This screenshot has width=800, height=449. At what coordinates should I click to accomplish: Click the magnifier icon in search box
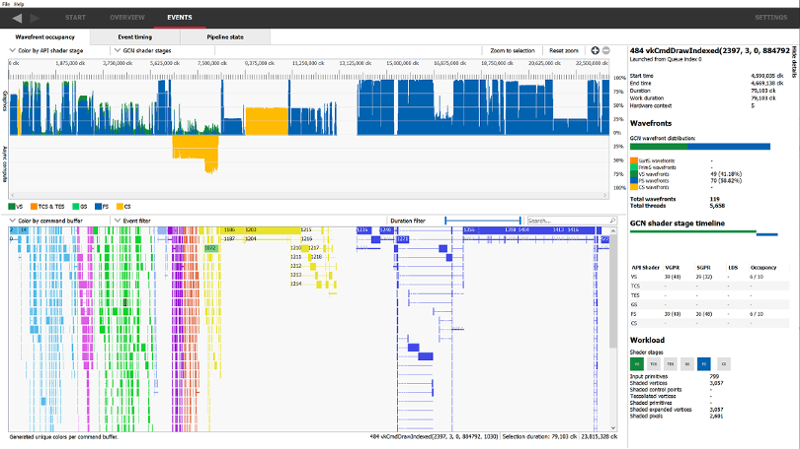612,220
